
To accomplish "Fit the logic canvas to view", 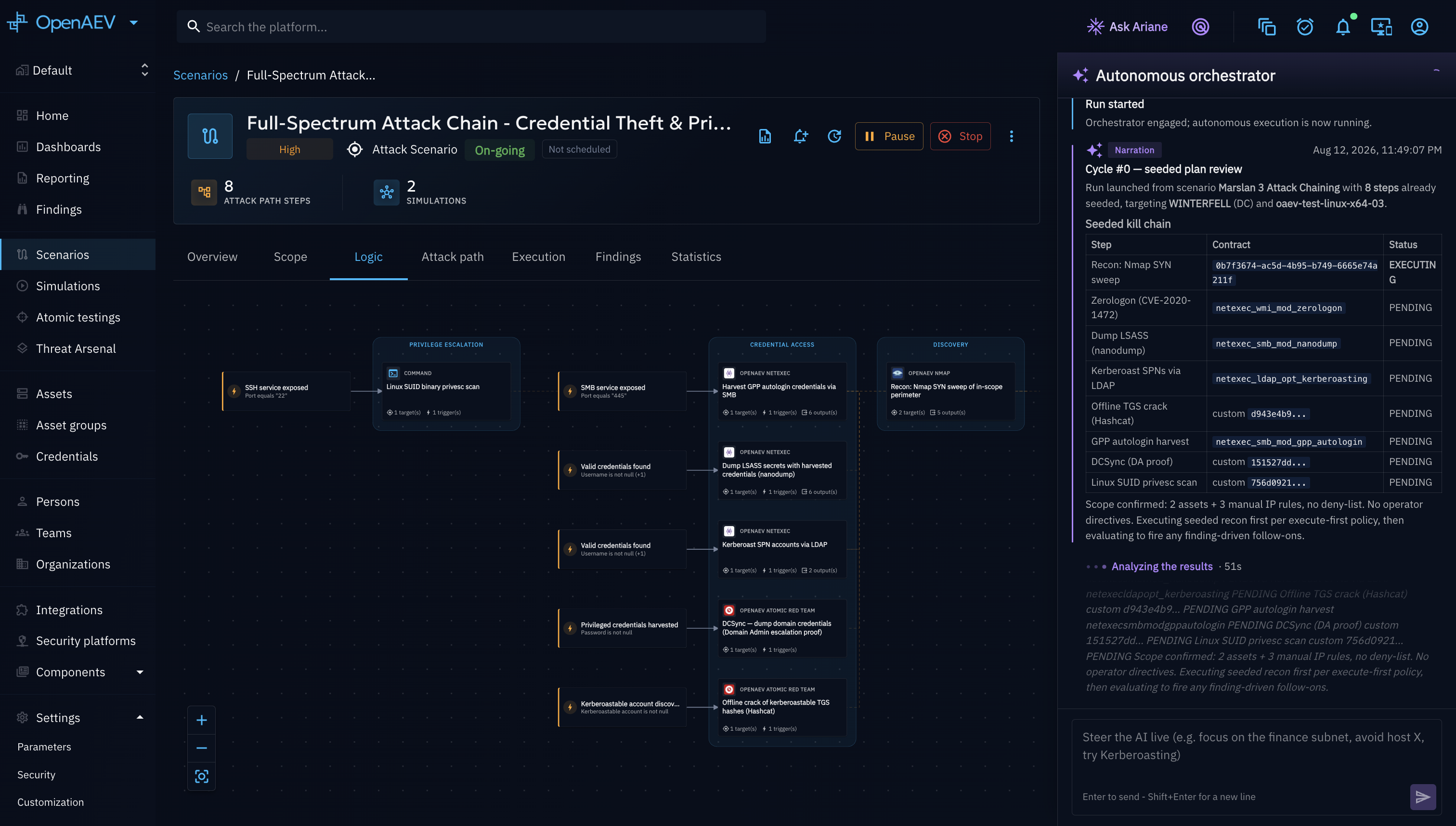I will point(201,776).
